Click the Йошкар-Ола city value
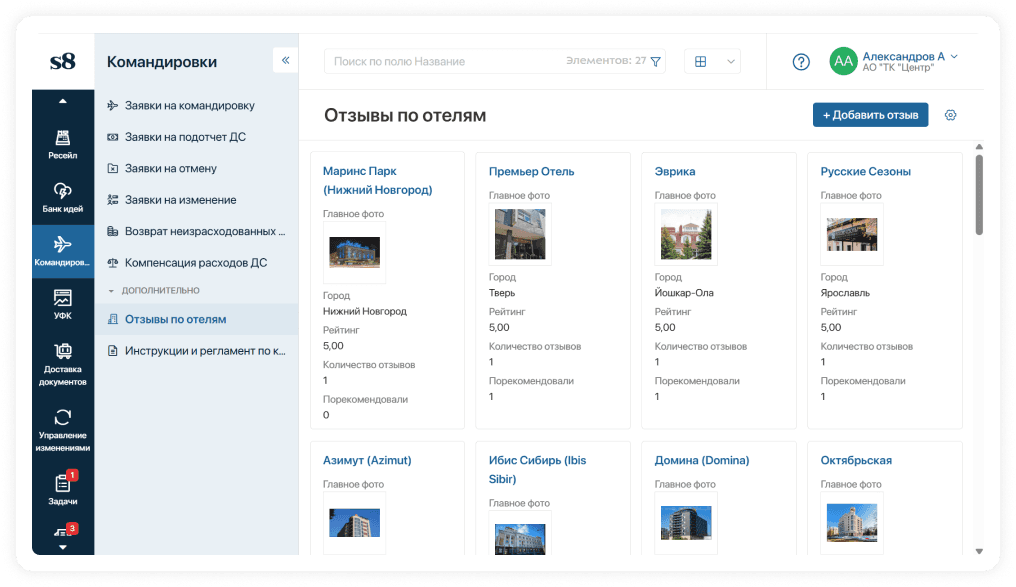 pyautogui.click(x=684, y=293)
